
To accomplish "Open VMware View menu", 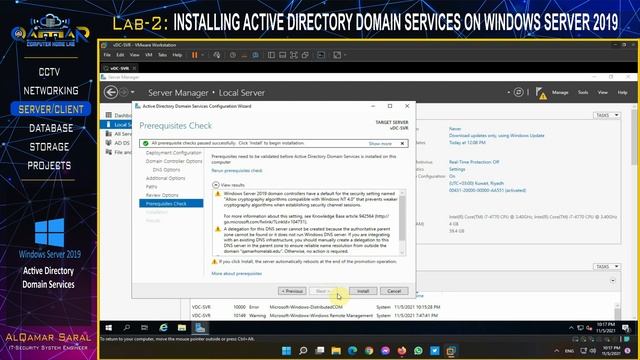I will click(134, 55).
